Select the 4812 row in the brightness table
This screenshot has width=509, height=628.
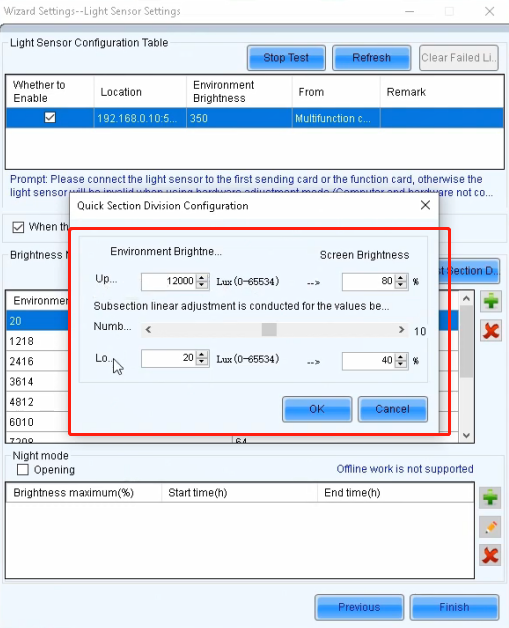tap(38, 402)
